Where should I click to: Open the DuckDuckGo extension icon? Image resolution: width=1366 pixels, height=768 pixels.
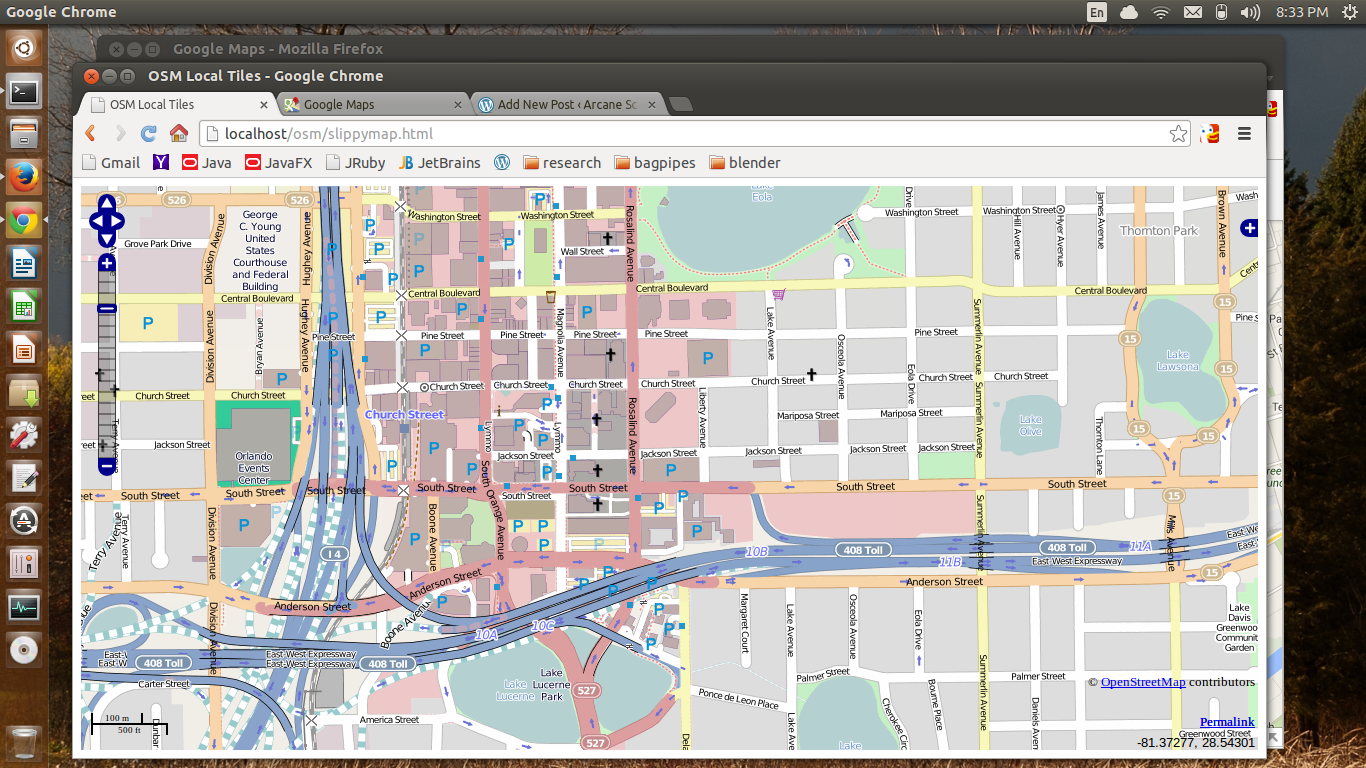[1210, 133]
